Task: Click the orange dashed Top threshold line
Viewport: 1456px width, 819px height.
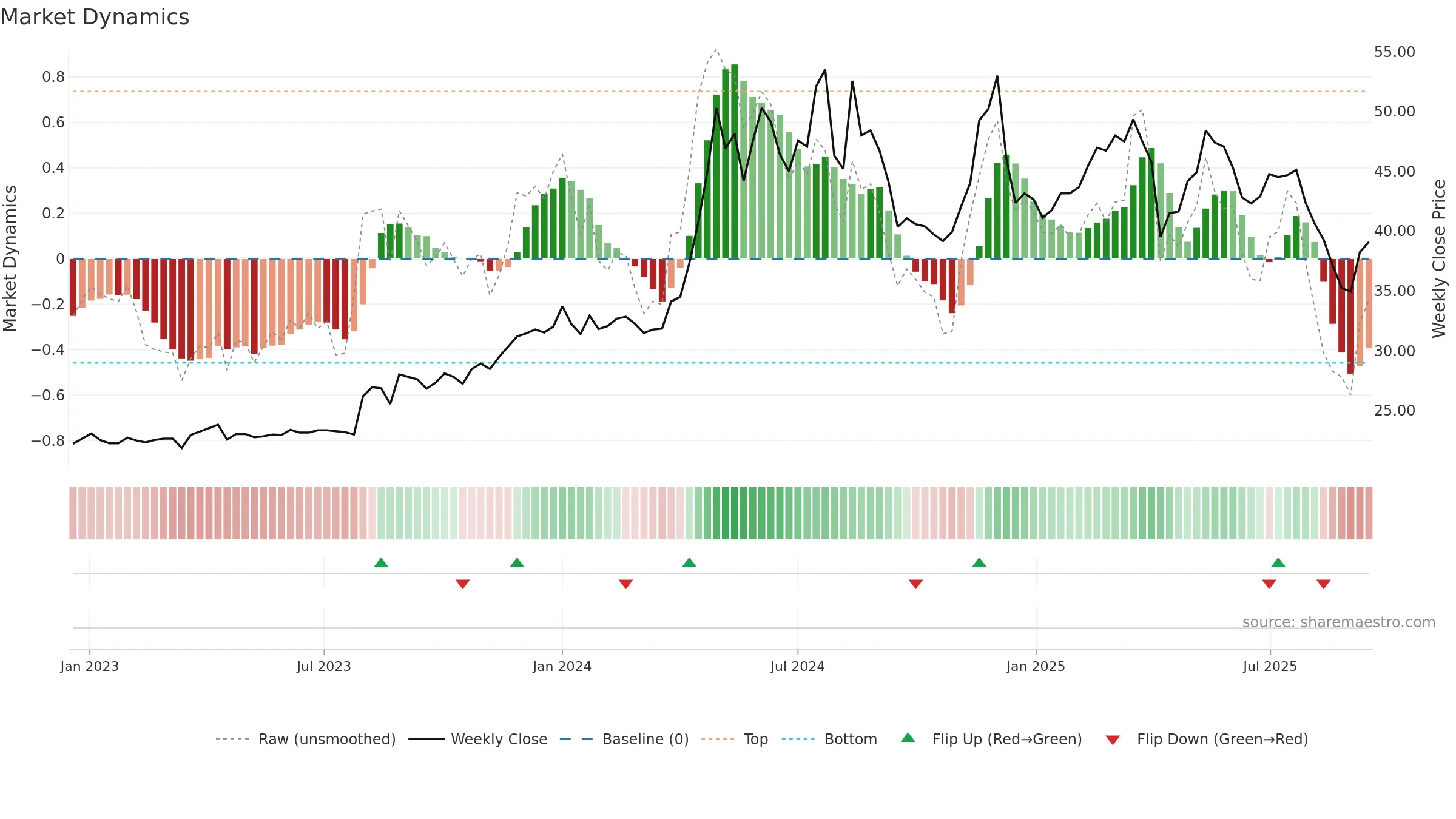Action: (720, 92)
